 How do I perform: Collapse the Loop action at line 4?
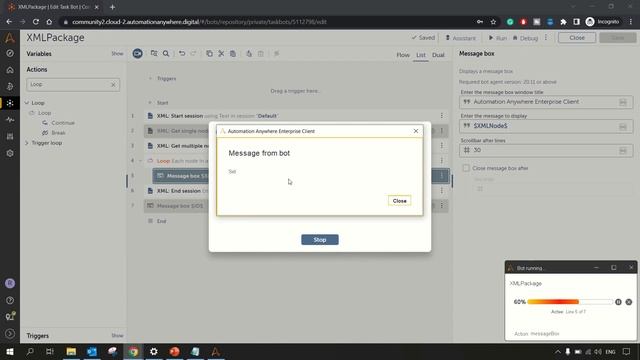click(140, 161)
